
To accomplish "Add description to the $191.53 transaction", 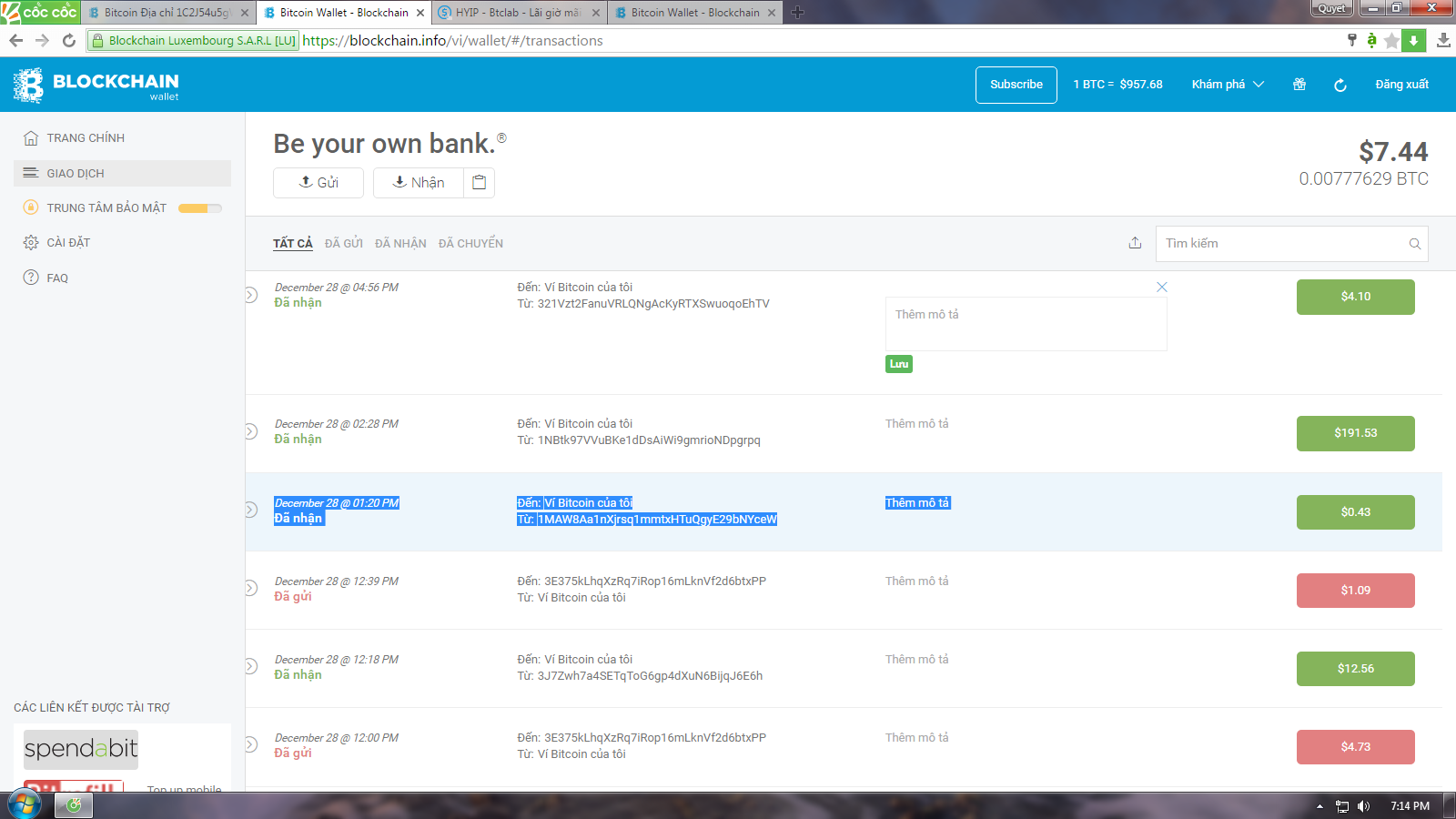I will (x=917, y=424).
